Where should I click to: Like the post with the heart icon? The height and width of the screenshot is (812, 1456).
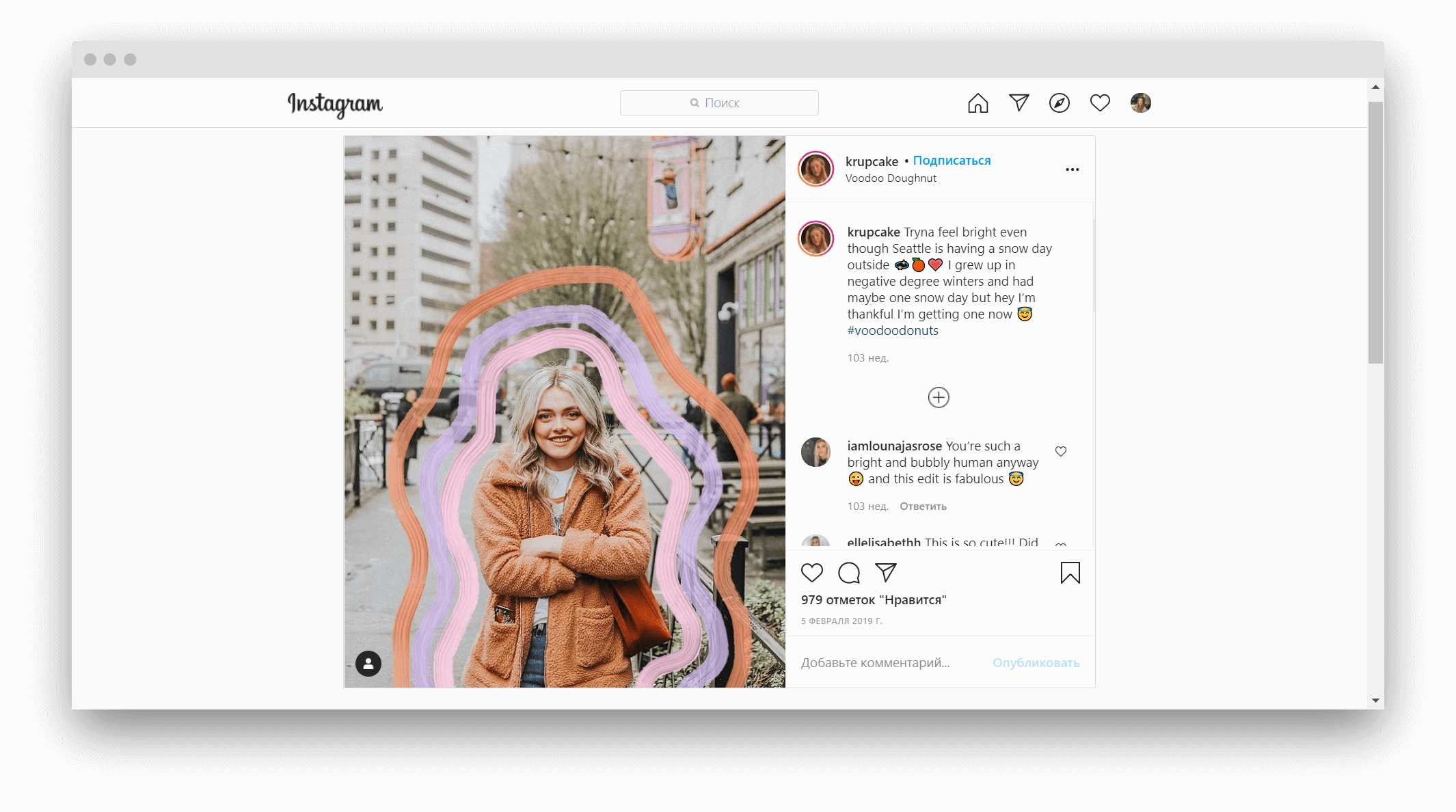[x=812, y=573]
